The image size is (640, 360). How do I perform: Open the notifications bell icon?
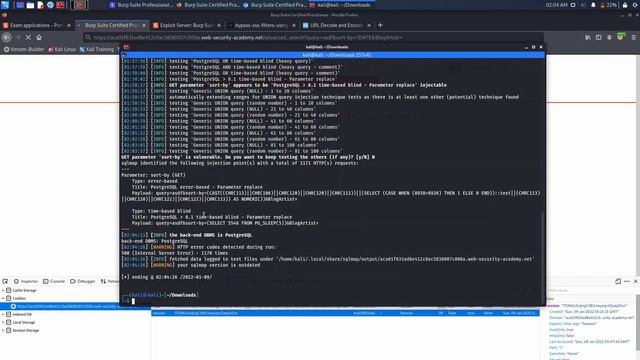click(593, 5)
